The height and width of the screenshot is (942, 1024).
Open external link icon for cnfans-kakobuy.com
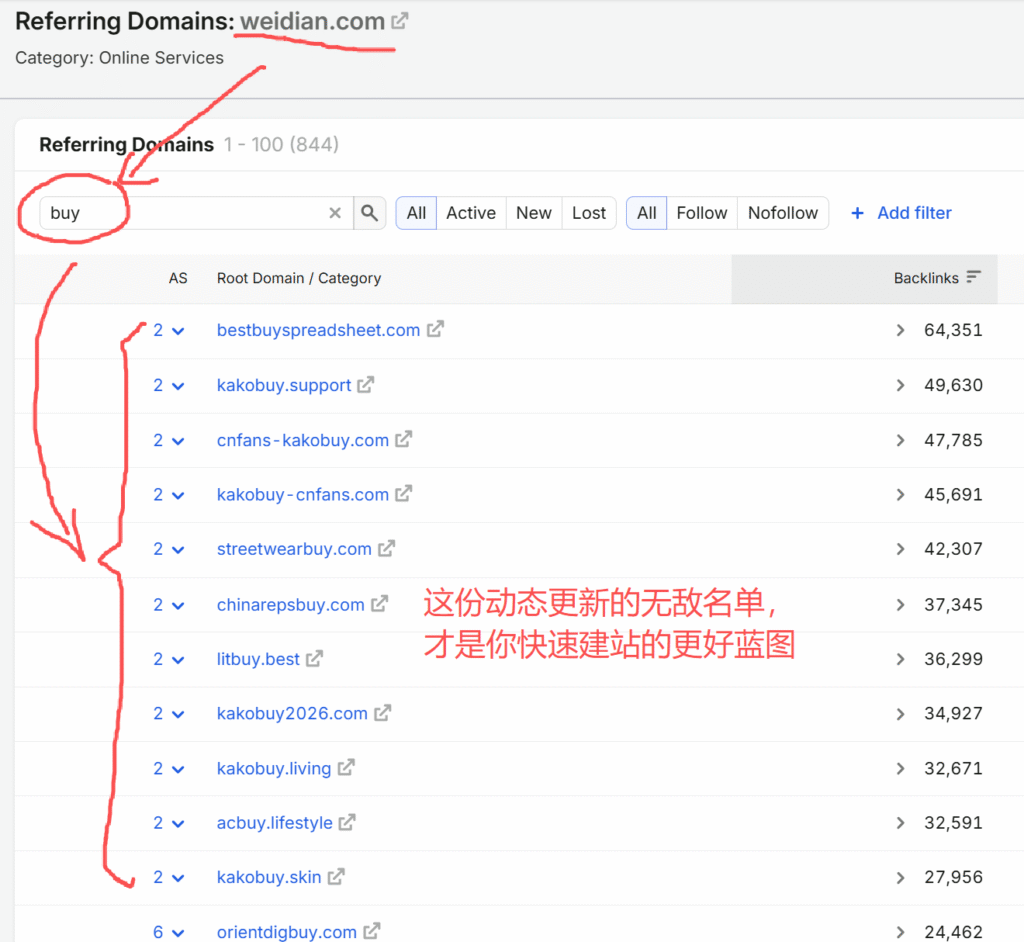pyautogui.click(x=404, y=439)
